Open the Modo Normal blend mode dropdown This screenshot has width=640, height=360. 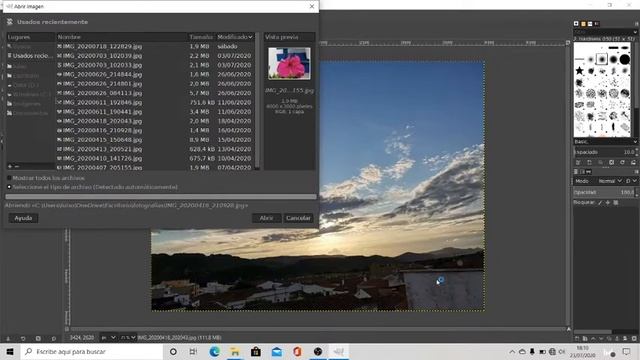click(610, 181)
